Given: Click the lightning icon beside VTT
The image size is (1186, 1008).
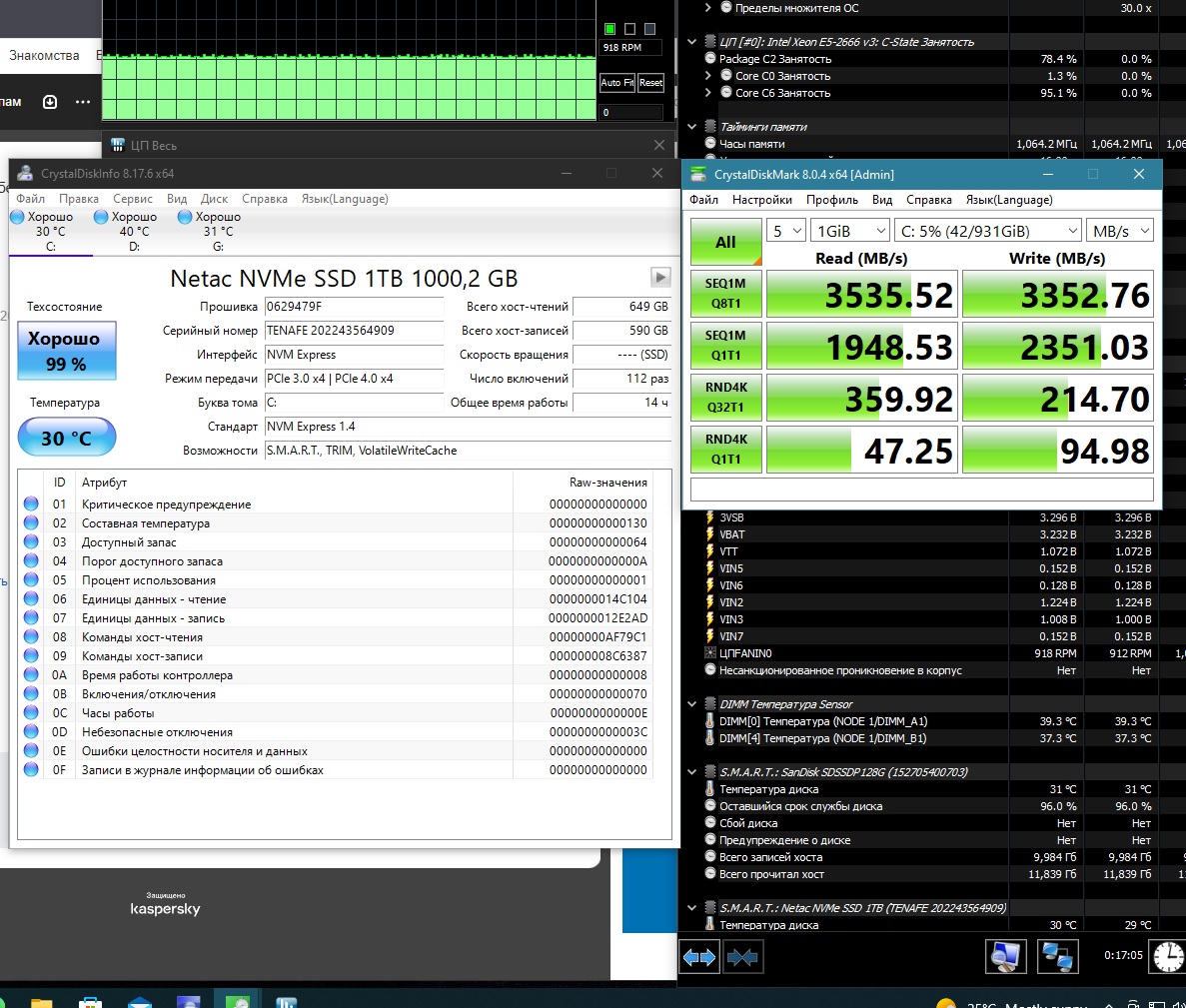Looking at the screenshot, I should point(709,551).
